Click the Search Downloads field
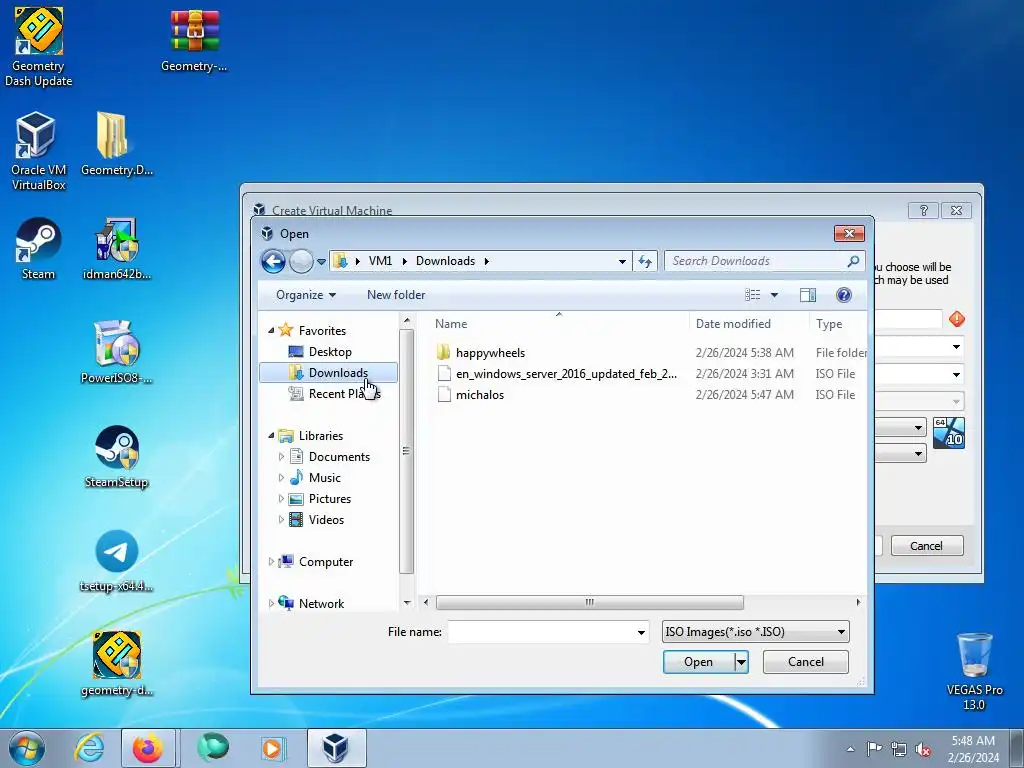 758,261
